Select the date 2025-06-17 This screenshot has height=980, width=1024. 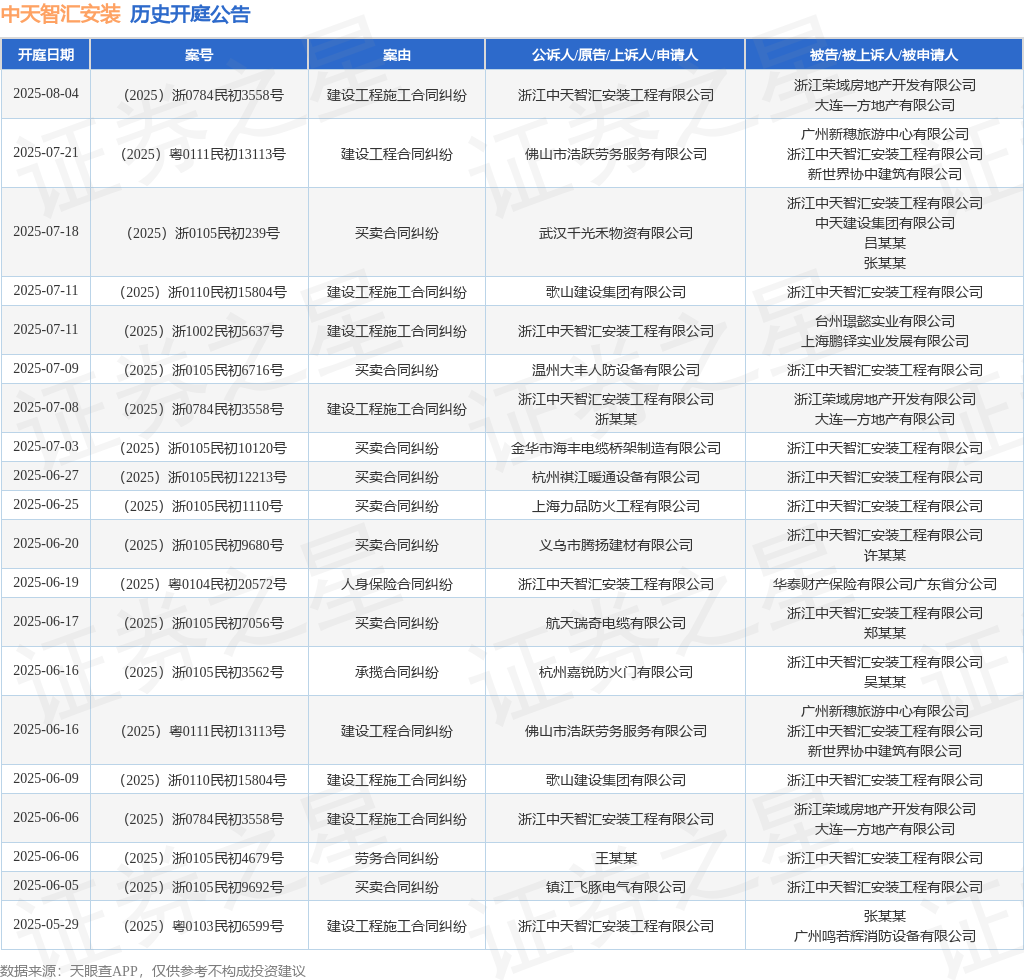click(46, 622)
